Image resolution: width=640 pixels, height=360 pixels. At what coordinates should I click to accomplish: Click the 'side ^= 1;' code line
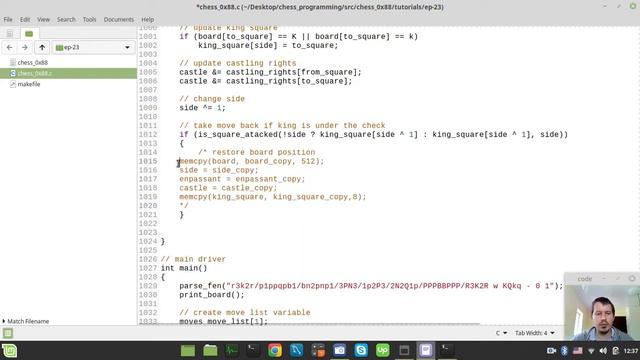[202, 108]
